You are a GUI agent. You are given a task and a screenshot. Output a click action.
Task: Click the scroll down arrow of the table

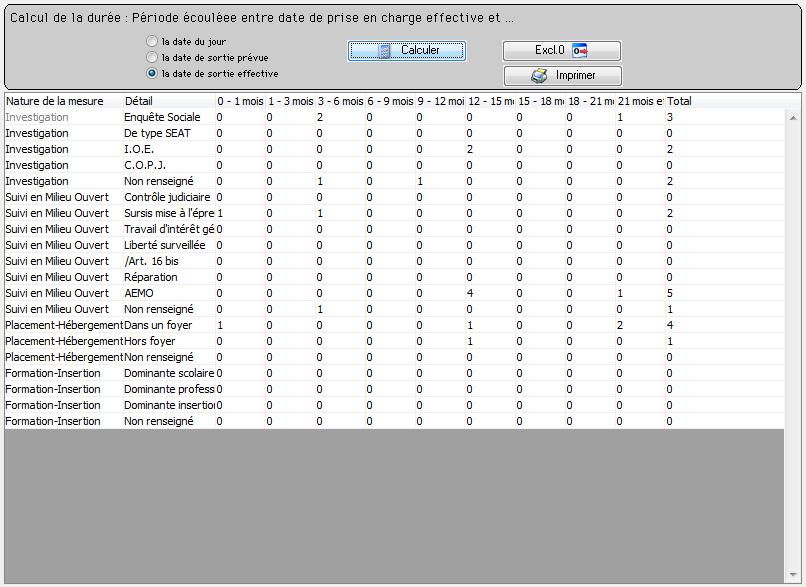coord(793,575)
